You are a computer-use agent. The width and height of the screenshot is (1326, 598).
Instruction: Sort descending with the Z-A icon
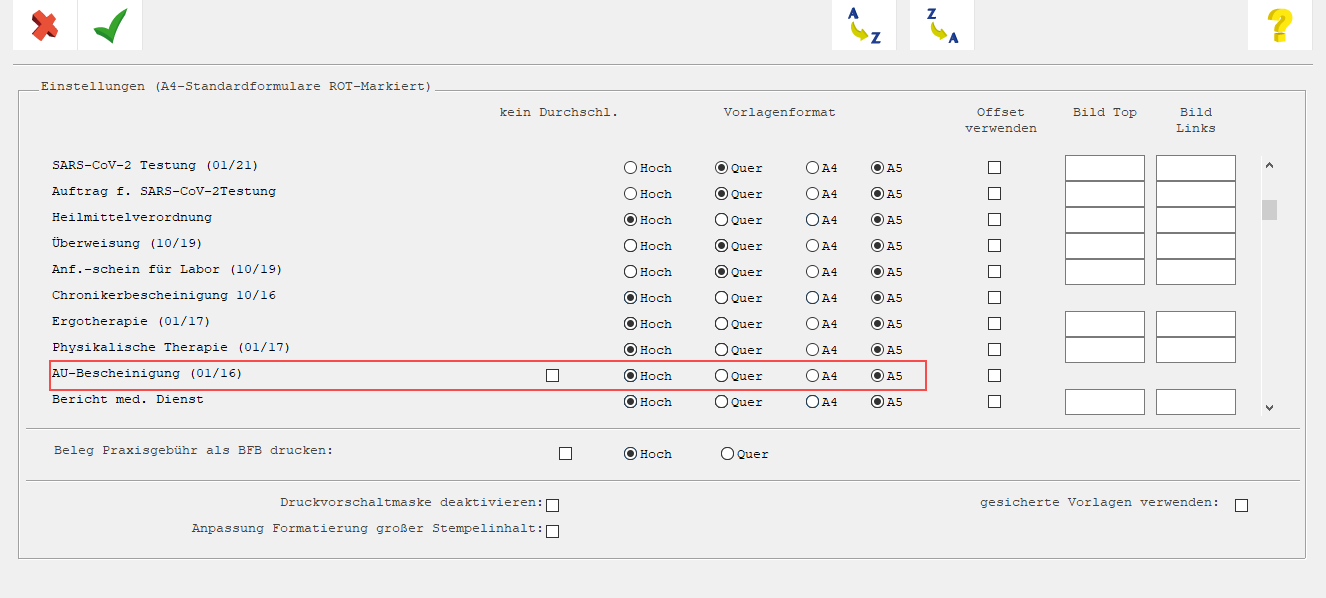(942, 25)
